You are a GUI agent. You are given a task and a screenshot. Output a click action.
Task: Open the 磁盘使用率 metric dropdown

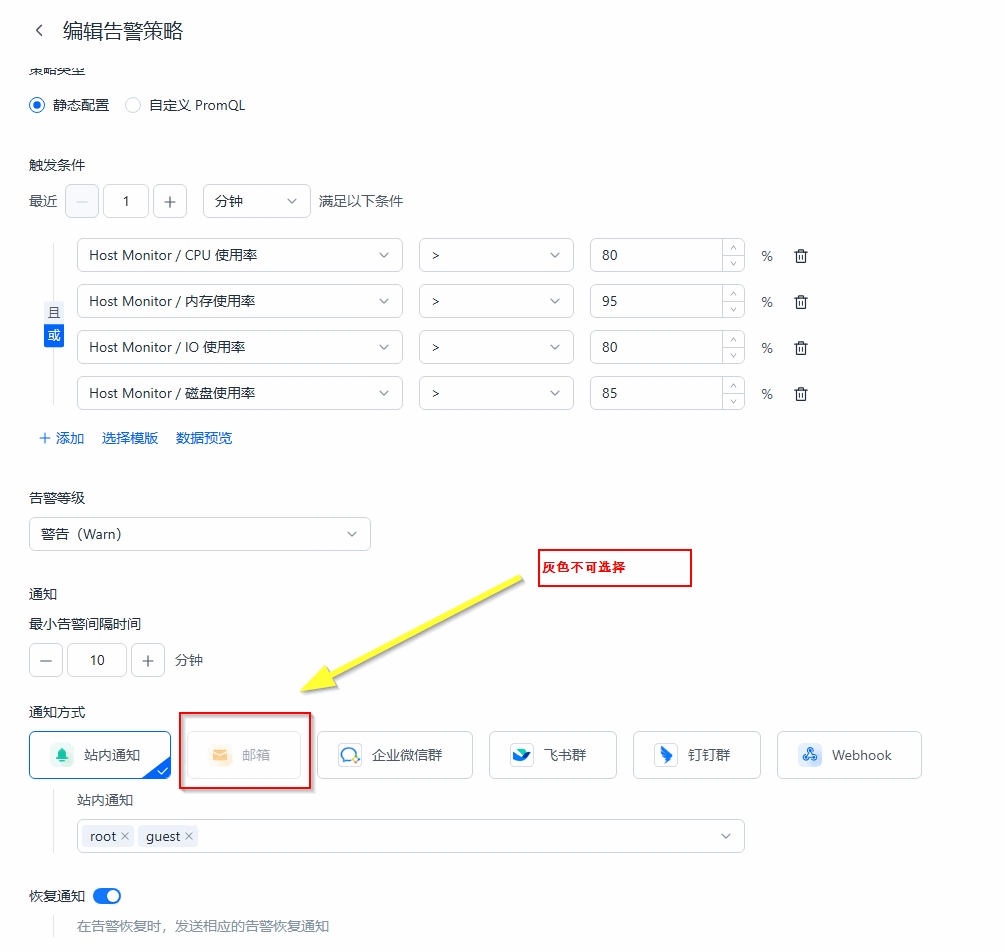point(239,393)
